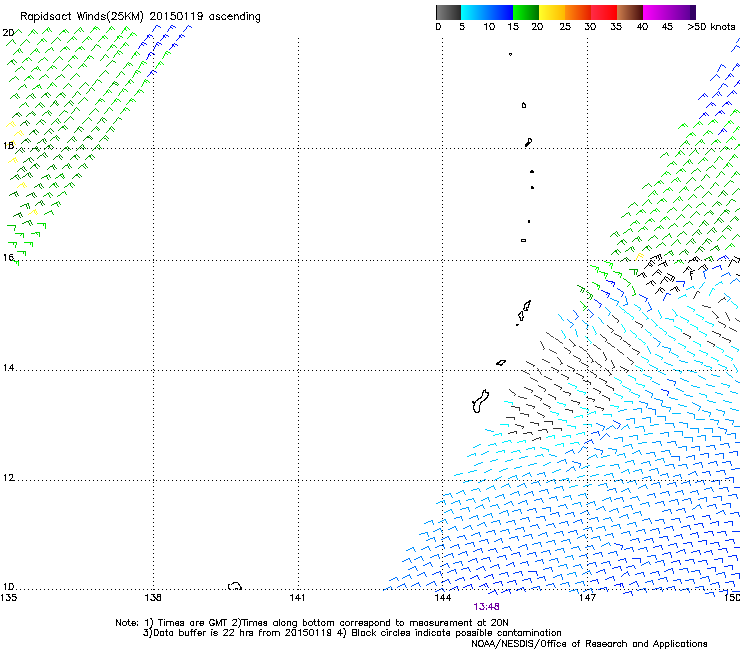Image resolution: width=740 pixels, height=650 pixels.
Task: Click the longitude label 144
Action: (x=443, y=598)
